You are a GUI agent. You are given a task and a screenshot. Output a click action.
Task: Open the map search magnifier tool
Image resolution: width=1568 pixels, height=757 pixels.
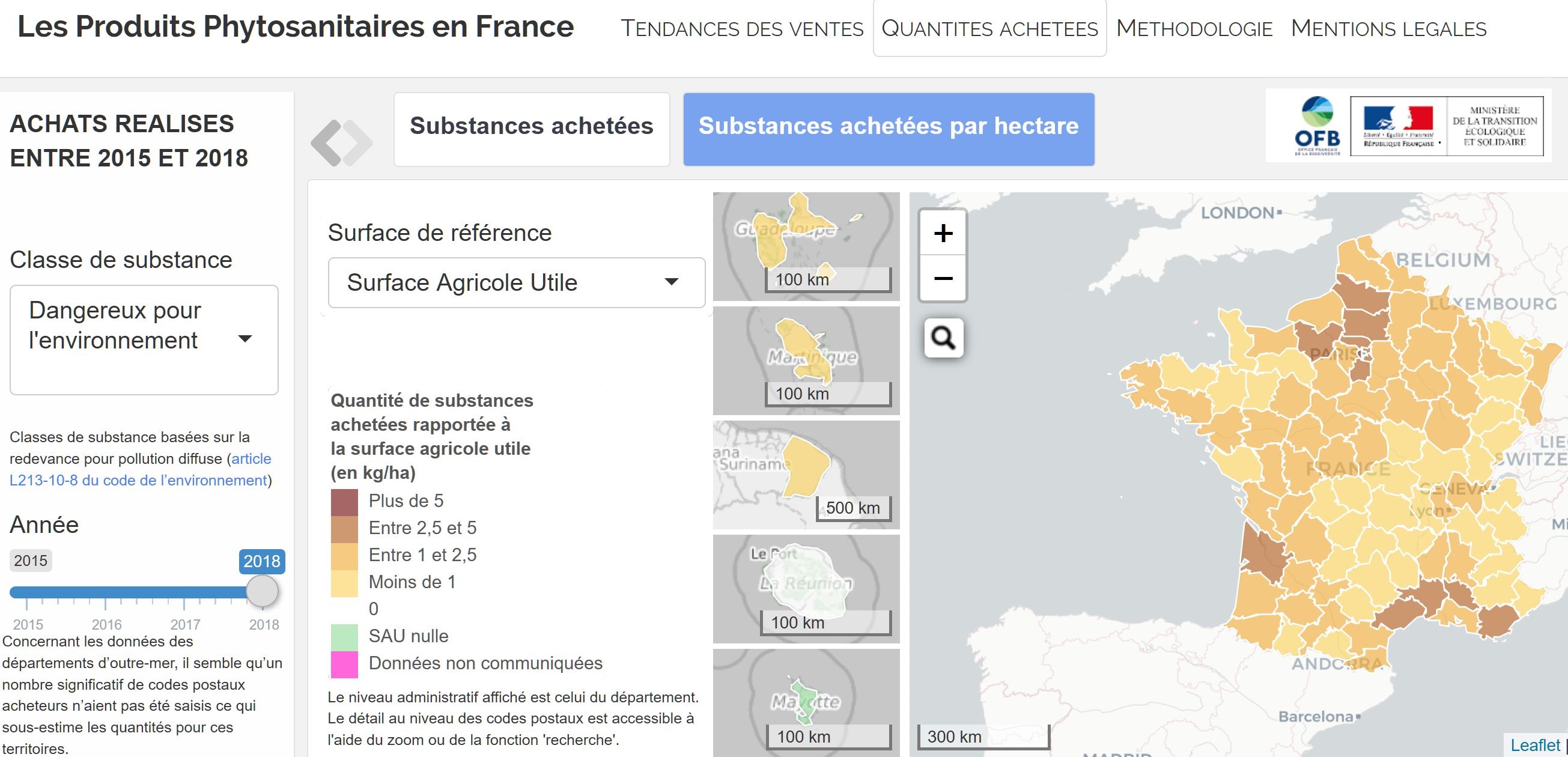[x=943, y=338]
